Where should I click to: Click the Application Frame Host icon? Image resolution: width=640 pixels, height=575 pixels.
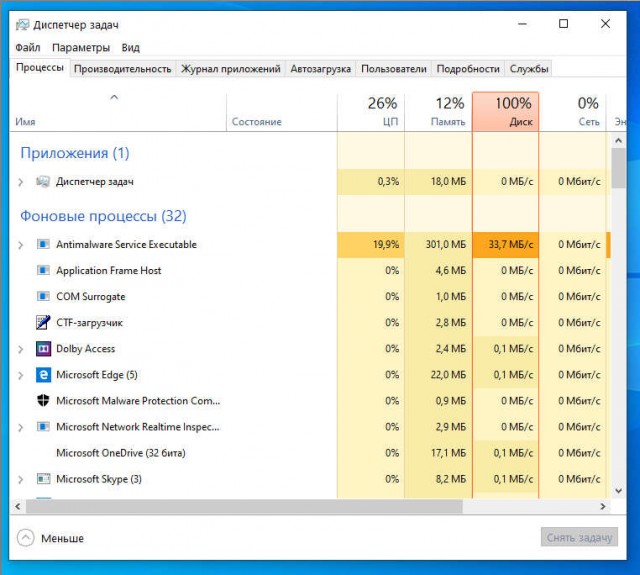click(43, 271)
